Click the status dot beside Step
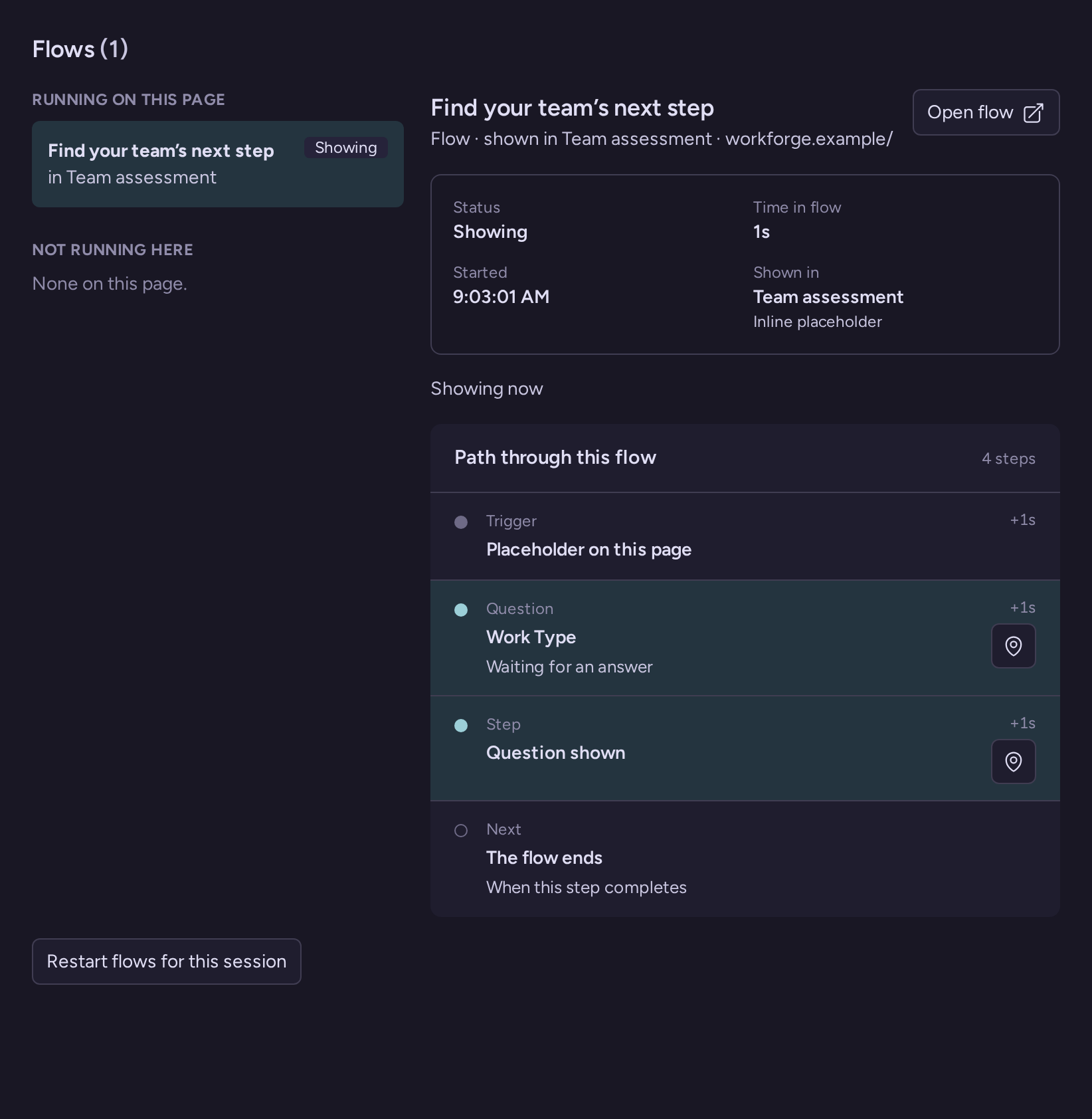This screenshot has height=1119, width=1092. click(461, 726)
